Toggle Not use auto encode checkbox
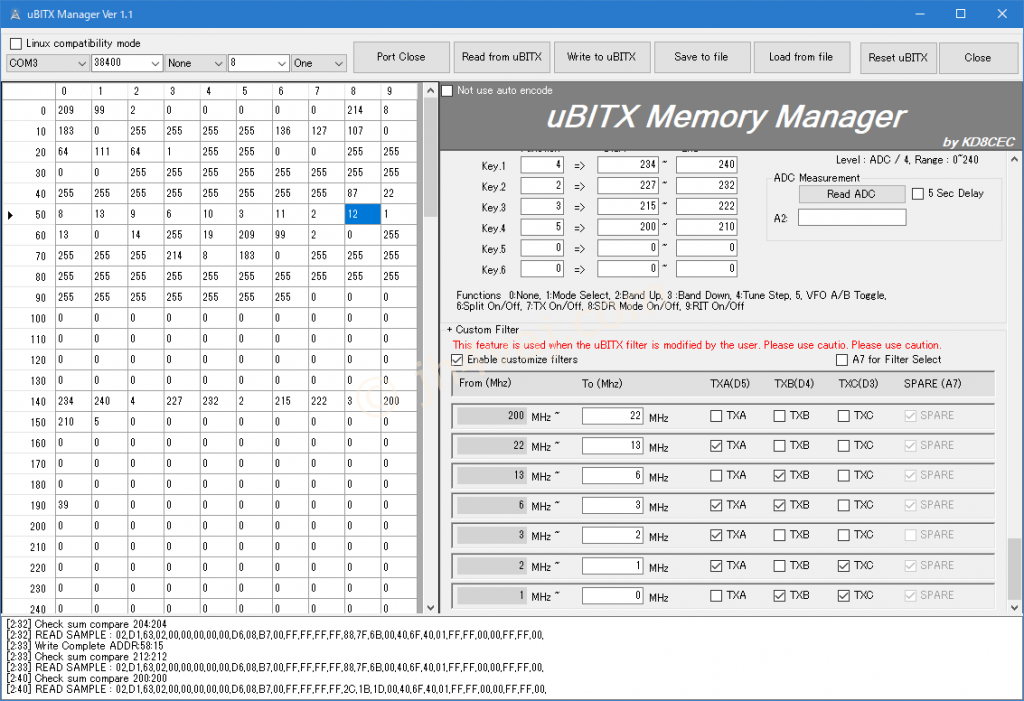This screenshot has height=701, width=1024. click(x=447, y=91)
